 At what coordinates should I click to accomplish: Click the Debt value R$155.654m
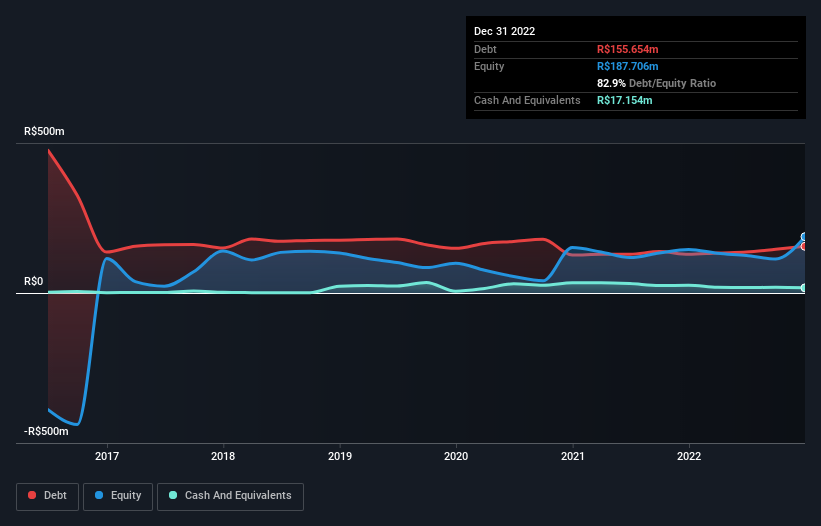(x=627, y=49)
